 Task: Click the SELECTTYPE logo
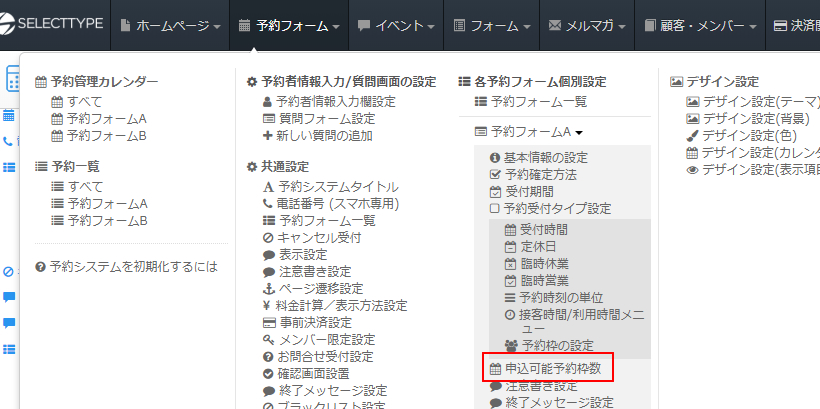pyautogui.click(x=51, y=24)
